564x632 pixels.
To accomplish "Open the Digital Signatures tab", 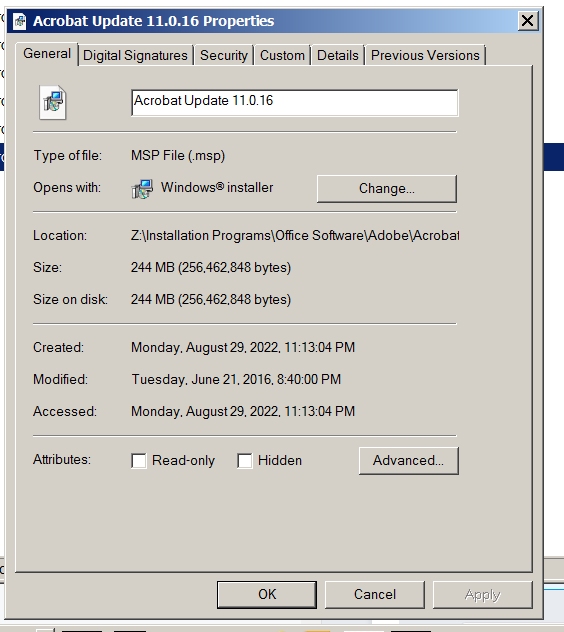I will (x=135, y=55).
